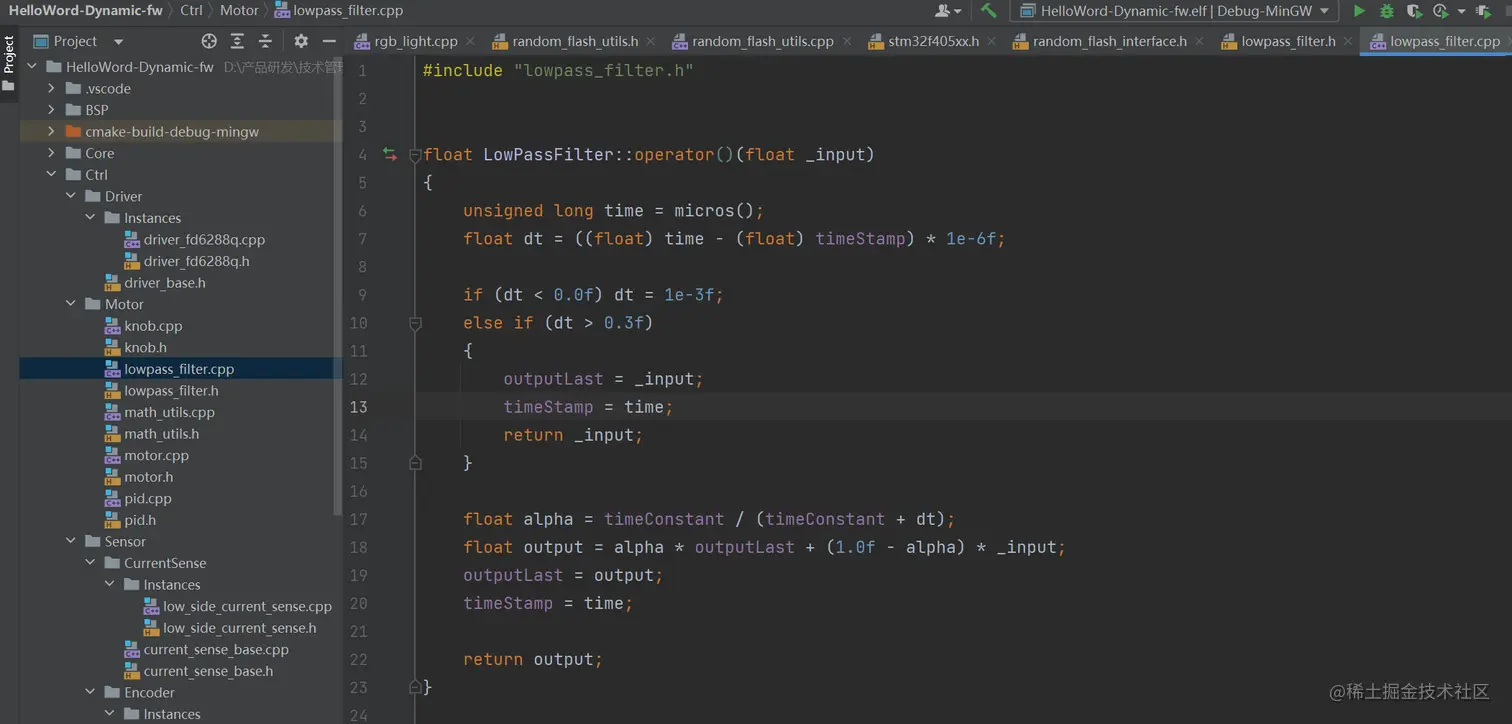Collapse the Sensor folder
Viewport: 1512px width, 724px height.
pyautogui.click(x=70, y=541)
